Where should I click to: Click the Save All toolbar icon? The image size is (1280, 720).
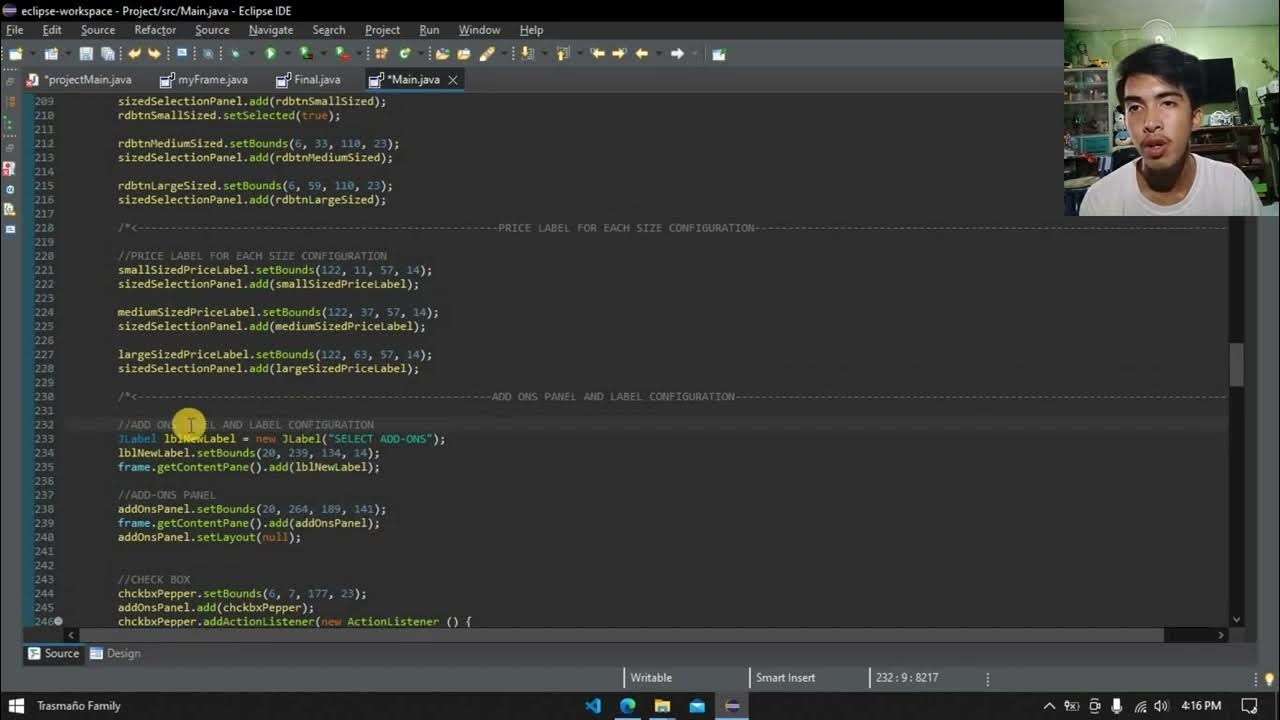pyautogui.click(x=107, y=54)
